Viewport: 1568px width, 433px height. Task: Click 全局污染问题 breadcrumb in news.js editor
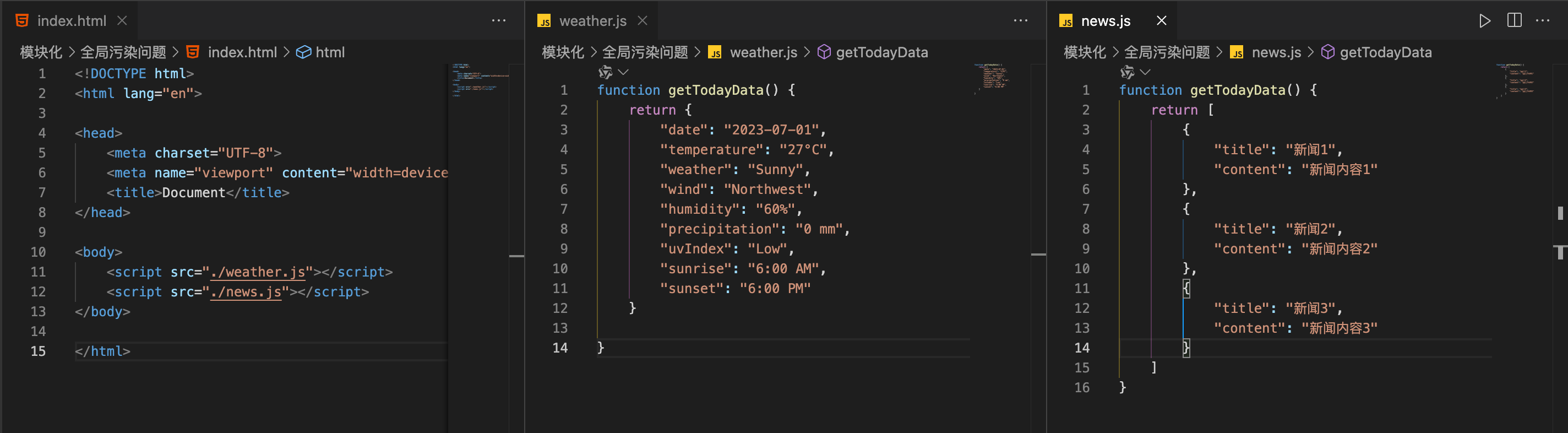pyautogui.click(x=1167, y=52)
